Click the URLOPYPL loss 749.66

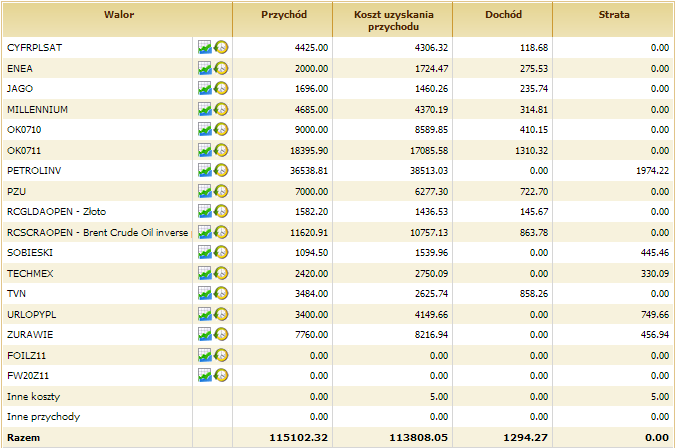coord(655,315)
